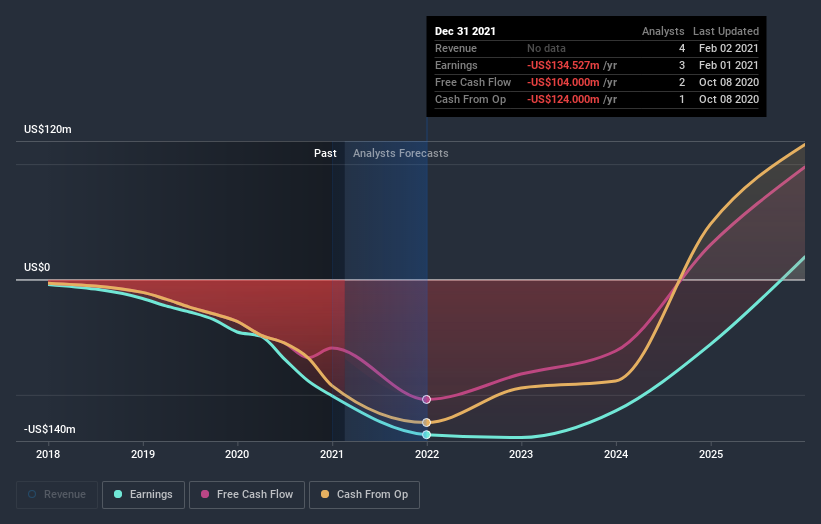Click the -US$134.527m Earnings value
Screen dimensions: 821x524
point(563,65)
